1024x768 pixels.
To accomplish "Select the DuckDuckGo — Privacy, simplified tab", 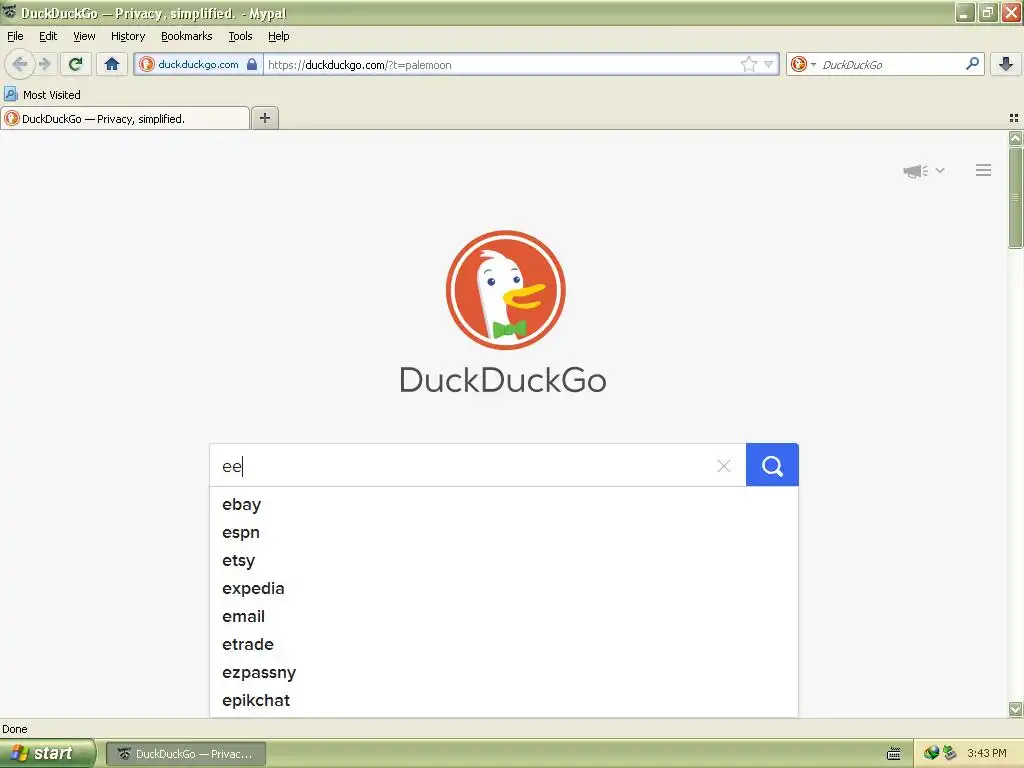I will (x=125, y=118).
